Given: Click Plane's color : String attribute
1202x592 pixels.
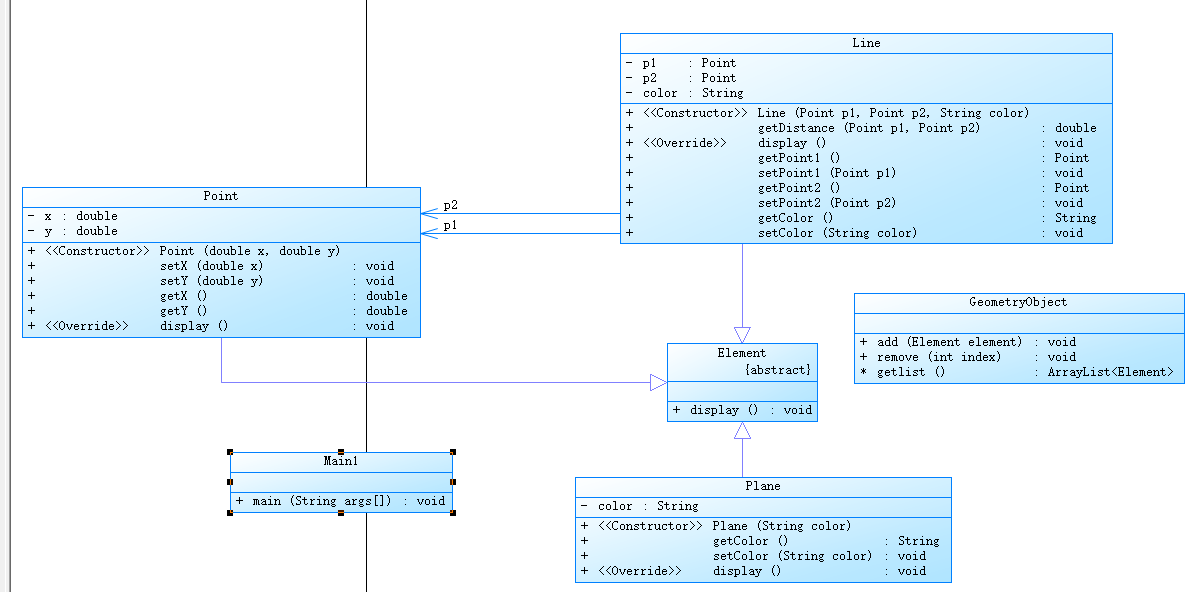Looking at the screenshot, I should (x=640, y=506).
